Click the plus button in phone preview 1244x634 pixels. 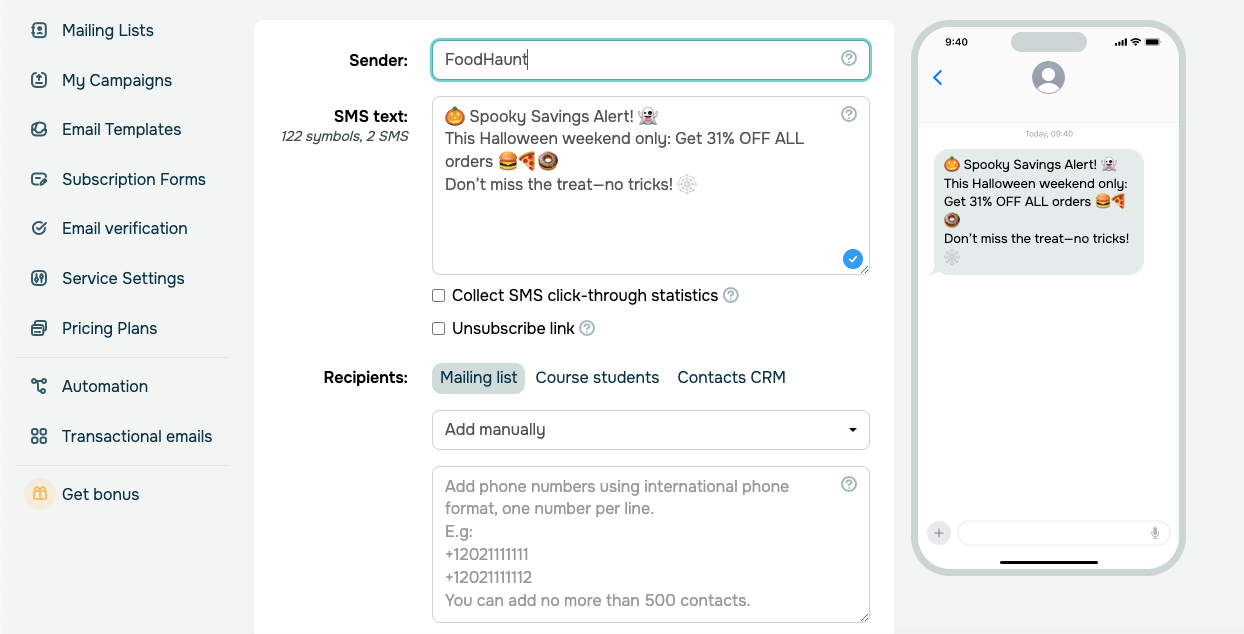point(938,533)
